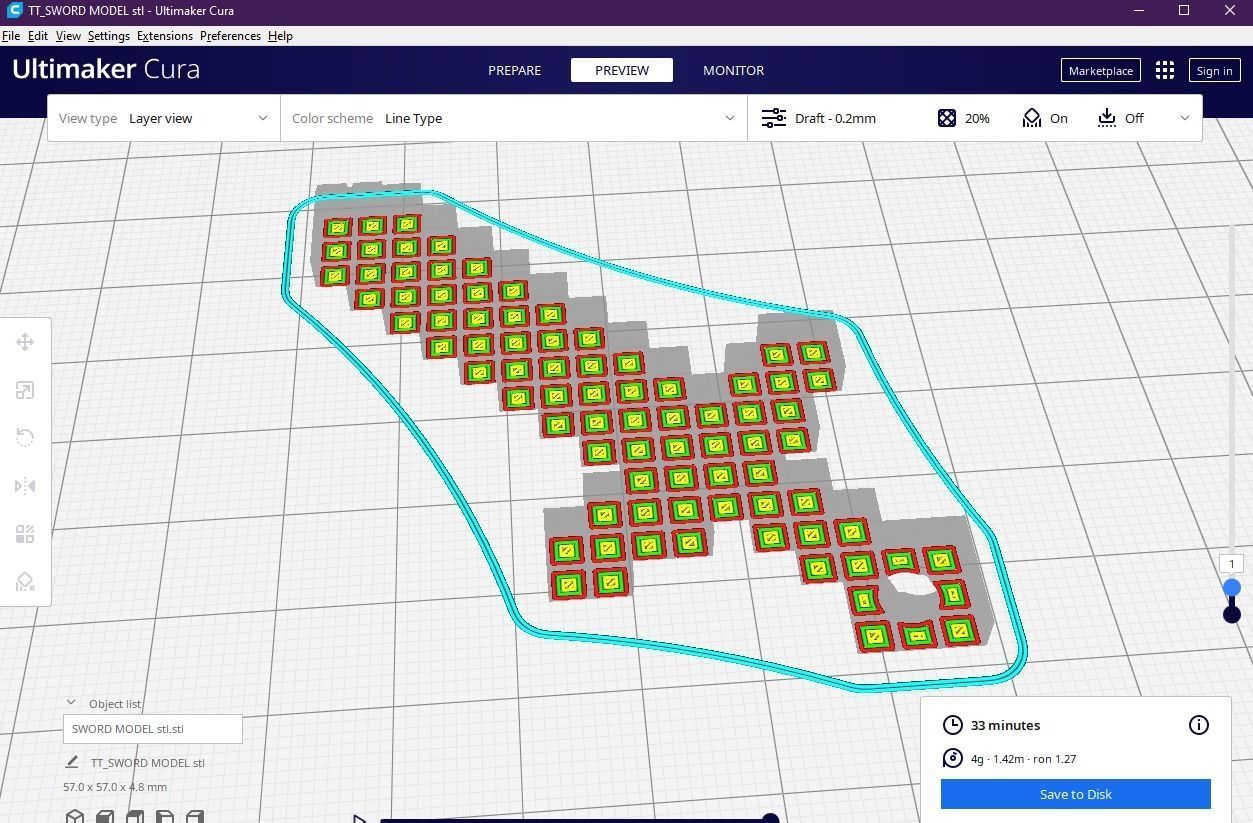The image size is (1253, 823).
Task: Open the Extensions menu
Action: (165, 36)
